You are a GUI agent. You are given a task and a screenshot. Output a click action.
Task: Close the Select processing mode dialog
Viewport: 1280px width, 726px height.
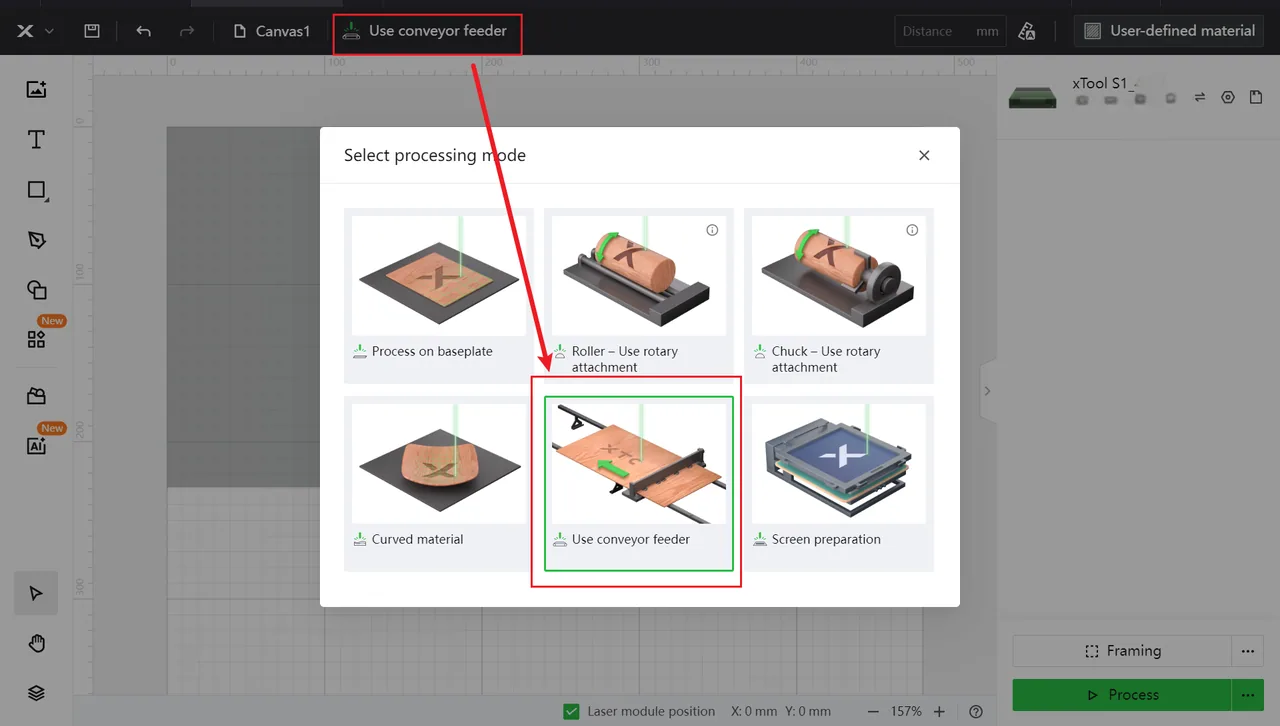coord(924,155)
